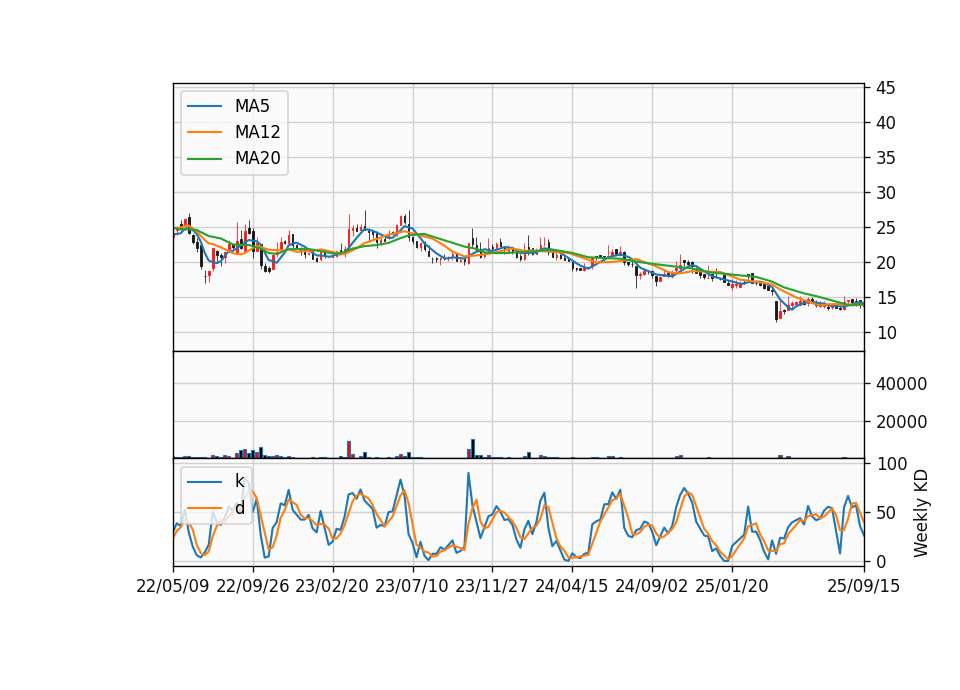Click the price axis value 40
This screenshot has width=960, height=690.
coord(885,123)
